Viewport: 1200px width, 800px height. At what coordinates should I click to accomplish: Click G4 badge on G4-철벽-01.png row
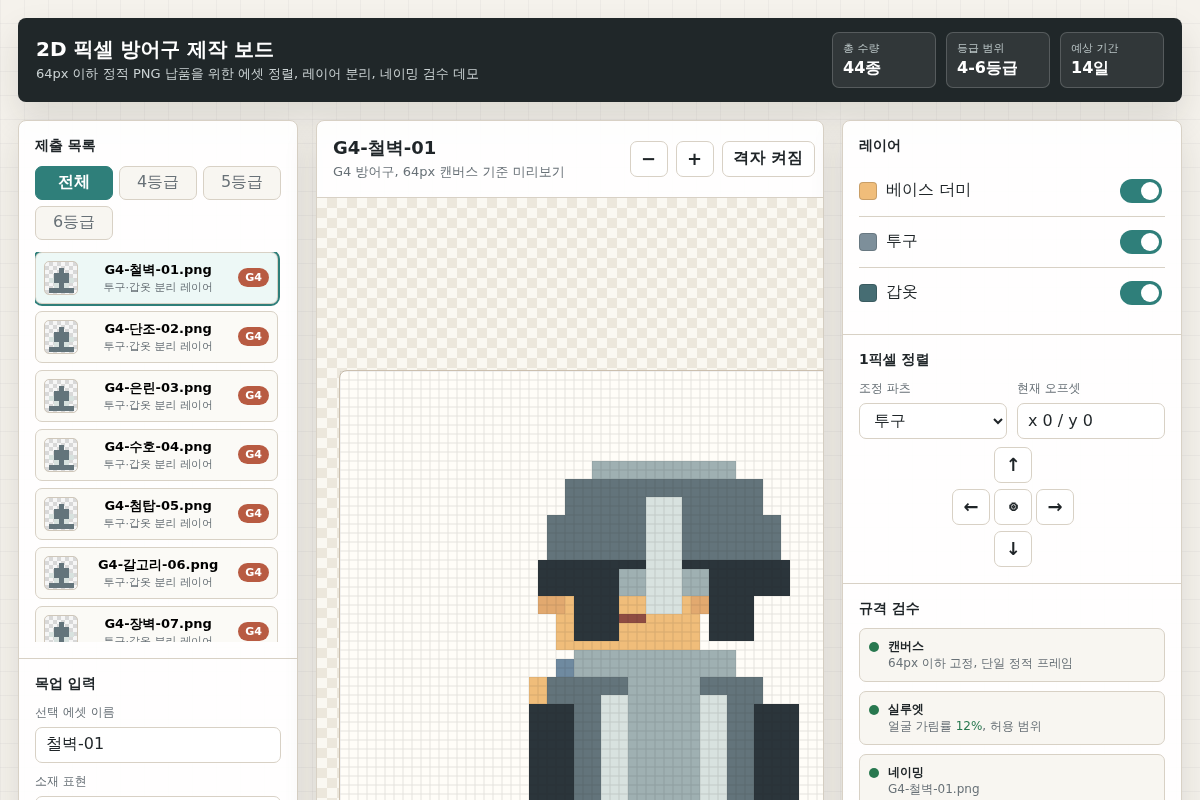pyautogui.click(x=253, y=277)
